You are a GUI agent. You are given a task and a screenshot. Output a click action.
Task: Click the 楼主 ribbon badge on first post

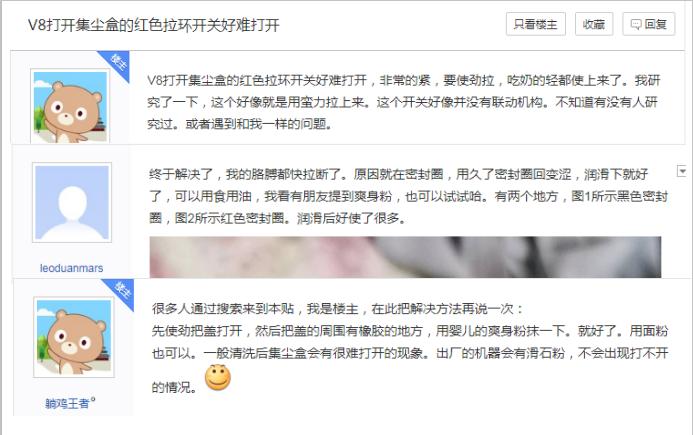coord(116,65)
